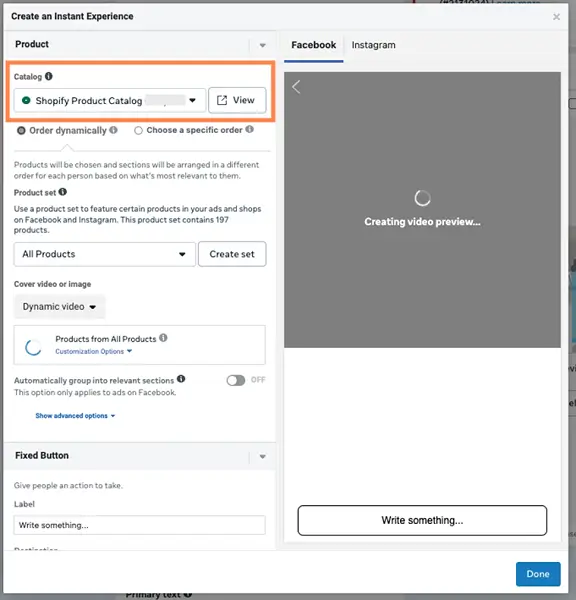Click the Catalog info icon

(x=49, y=76)
